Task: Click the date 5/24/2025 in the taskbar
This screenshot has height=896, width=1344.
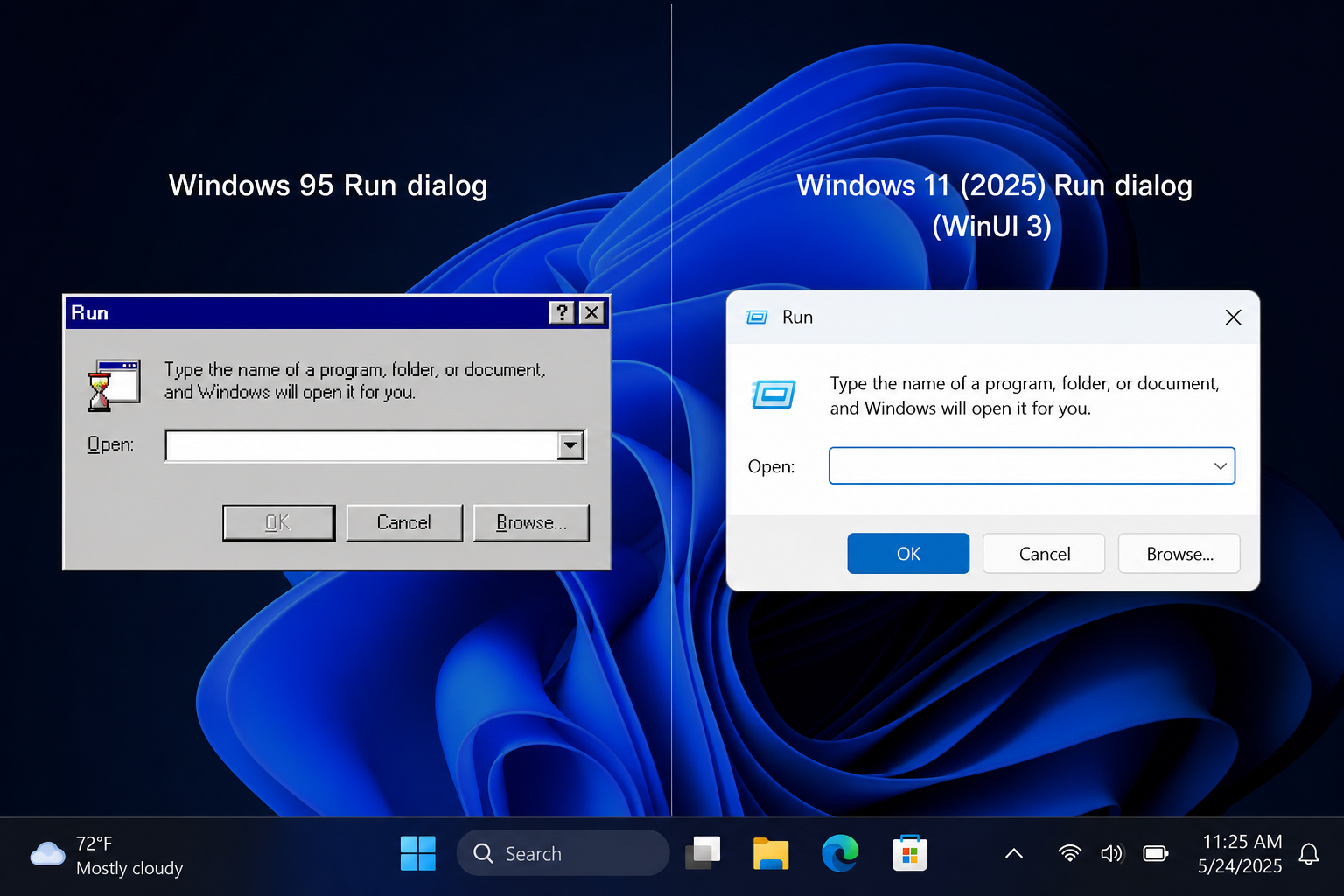Action: click(x=1240, y=866)
